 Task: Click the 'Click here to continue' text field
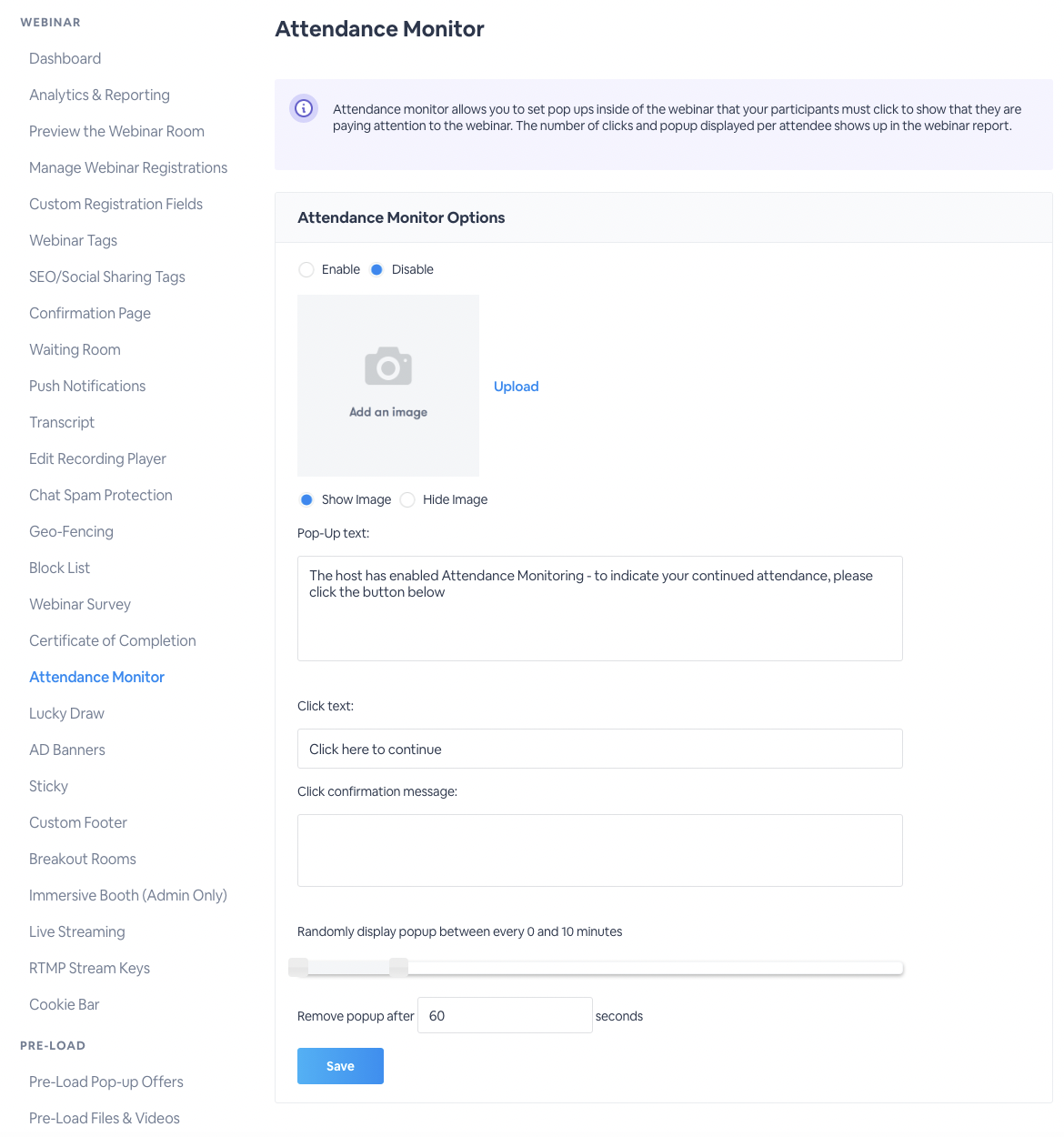click(x=599, y=749)
